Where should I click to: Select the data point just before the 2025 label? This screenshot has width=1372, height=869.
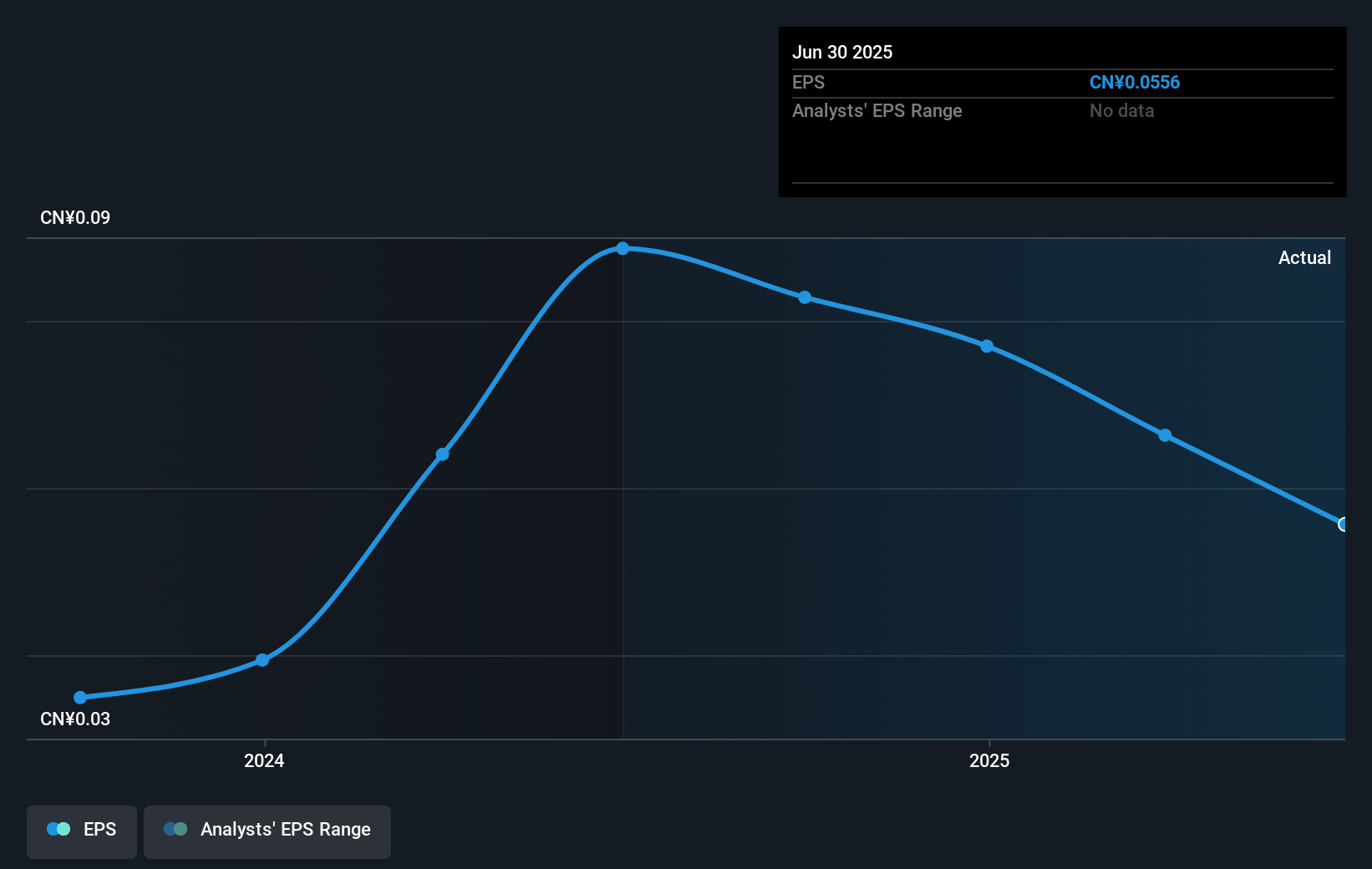click(x=987, y=346)
